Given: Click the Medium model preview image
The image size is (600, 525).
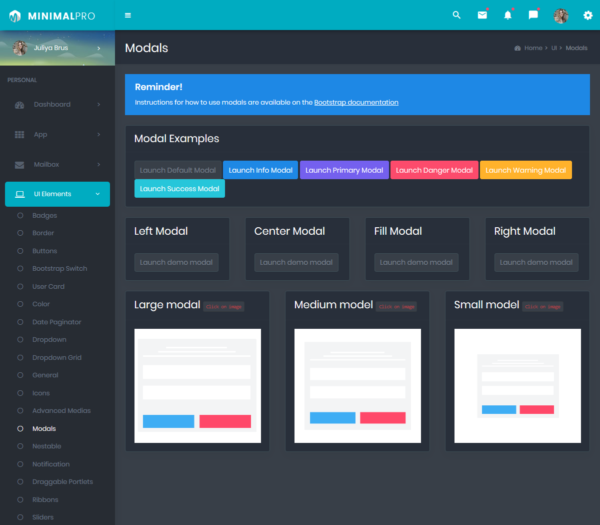Looking at the screenshot, I should (x=357, y=386).
